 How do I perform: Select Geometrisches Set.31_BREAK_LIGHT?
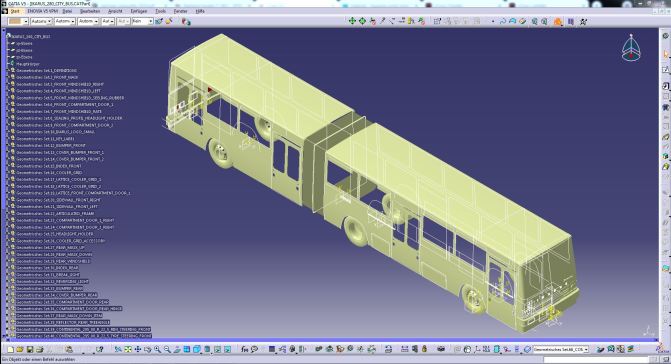click(x=48, y=275)
